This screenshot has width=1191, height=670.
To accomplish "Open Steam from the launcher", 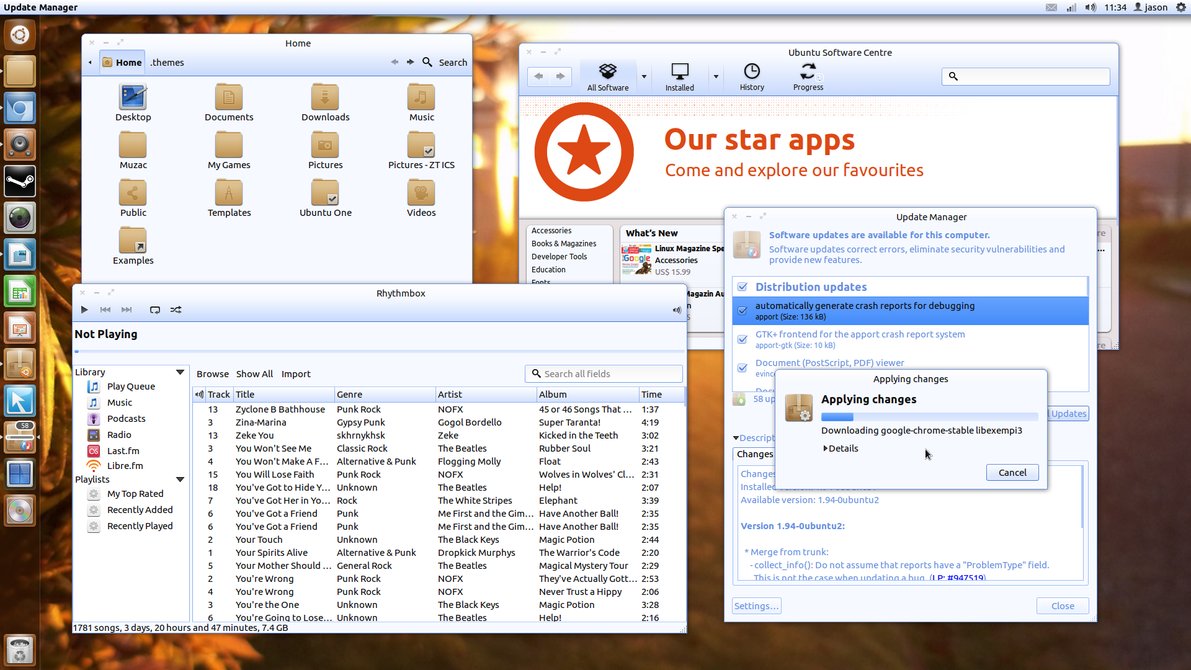I will 20,182.
